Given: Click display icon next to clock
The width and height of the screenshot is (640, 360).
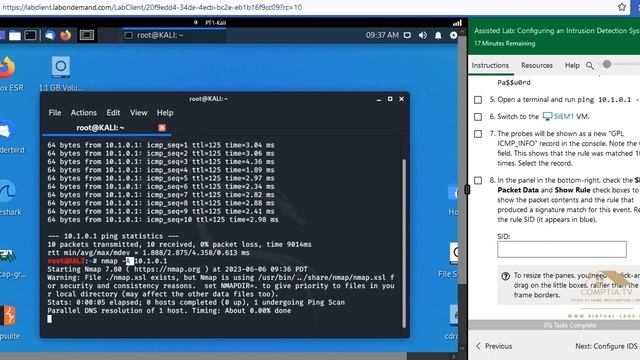Looking at the screenshot, I should coord(407,36).
